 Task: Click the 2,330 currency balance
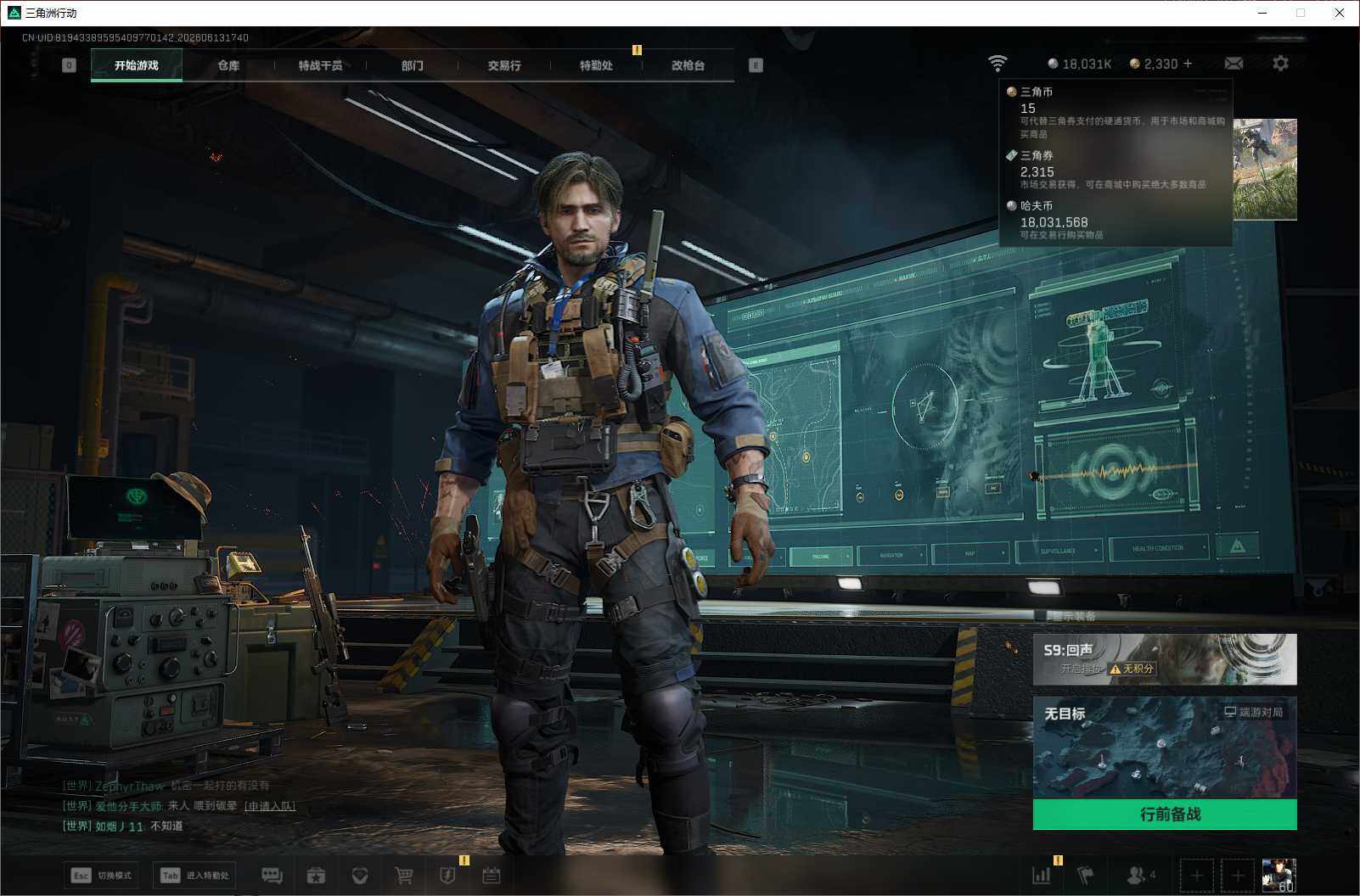(1153, 64)
